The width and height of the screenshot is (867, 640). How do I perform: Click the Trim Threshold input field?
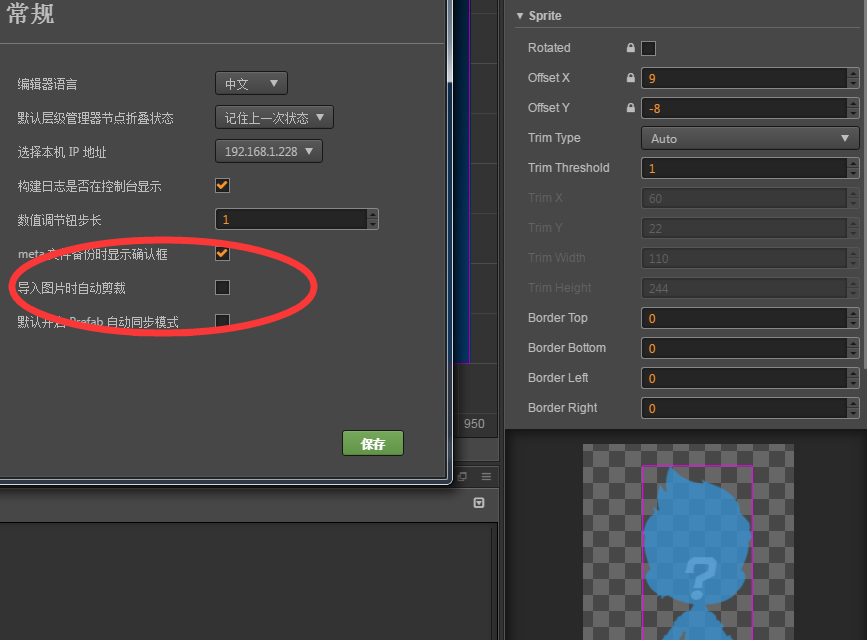tap(744, 168)
